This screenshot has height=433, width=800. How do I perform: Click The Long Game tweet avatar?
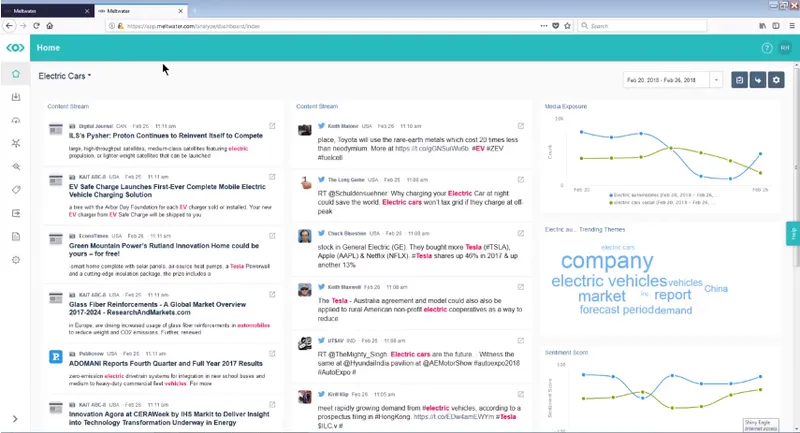tap(305, 183)
